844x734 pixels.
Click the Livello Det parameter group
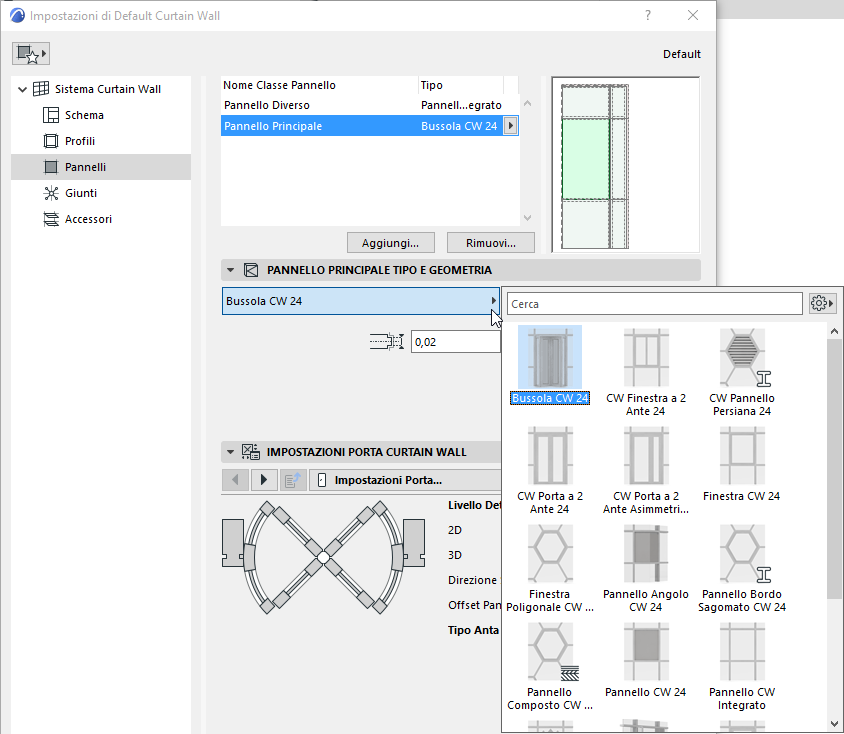pyautogui.click(x=474, y=505)
